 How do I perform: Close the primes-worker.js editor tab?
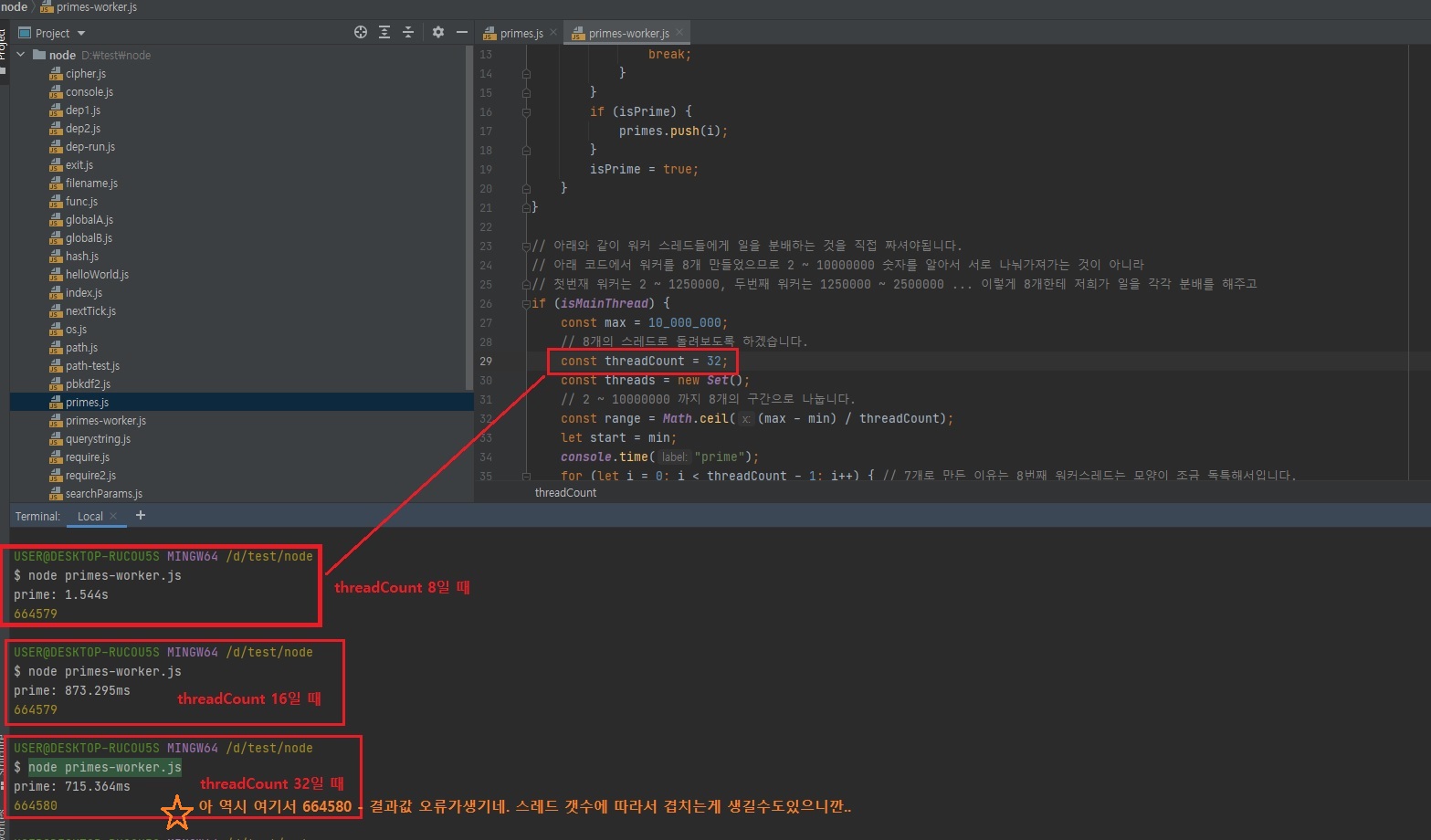(x=679, y=32)
